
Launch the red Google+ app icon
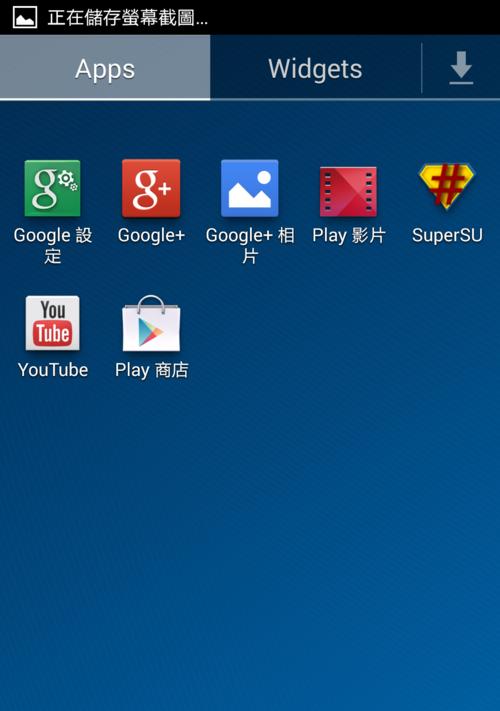(x=151, y=188)
